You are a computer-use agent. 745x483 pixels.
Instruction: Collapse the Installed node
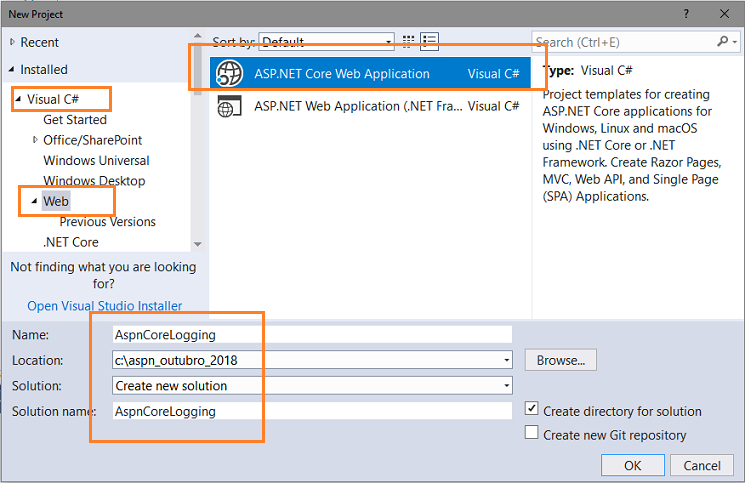(x=12, y=70)
